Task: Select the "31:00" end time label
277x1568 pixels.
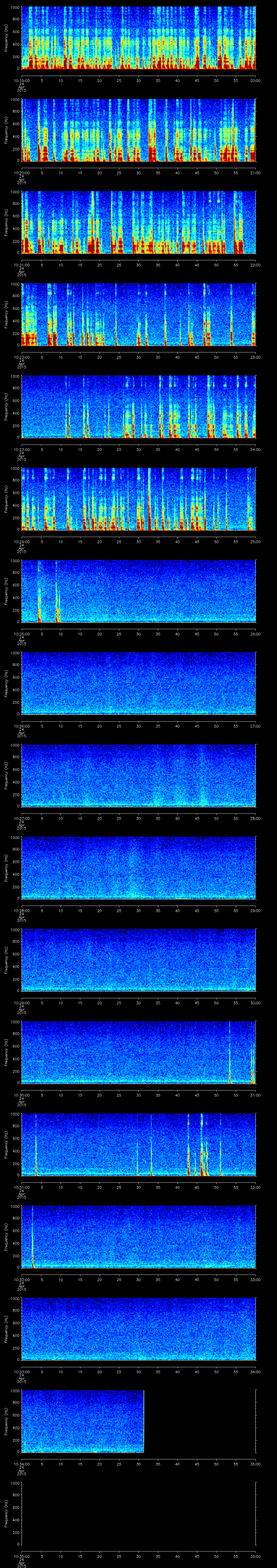Action: pos(255,1095)
